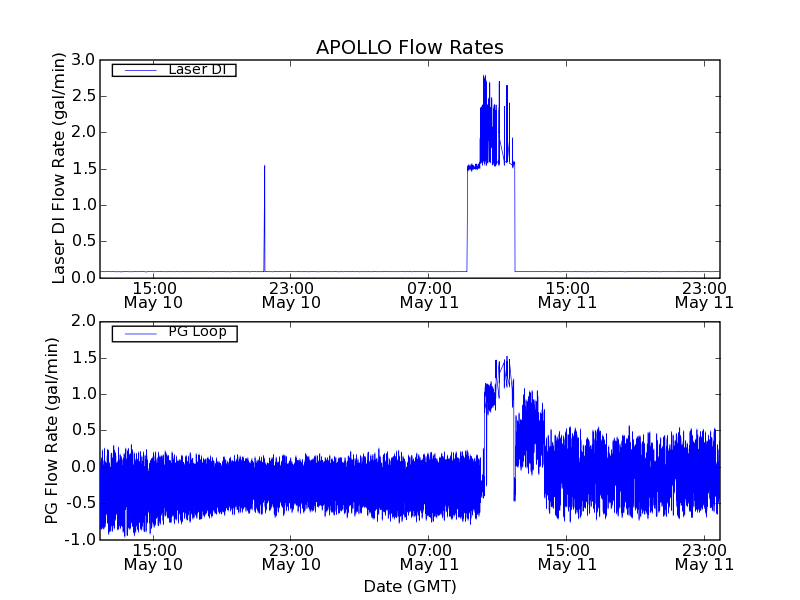Select 23:00 May 11 tick on the top plot

click(703, 294)
